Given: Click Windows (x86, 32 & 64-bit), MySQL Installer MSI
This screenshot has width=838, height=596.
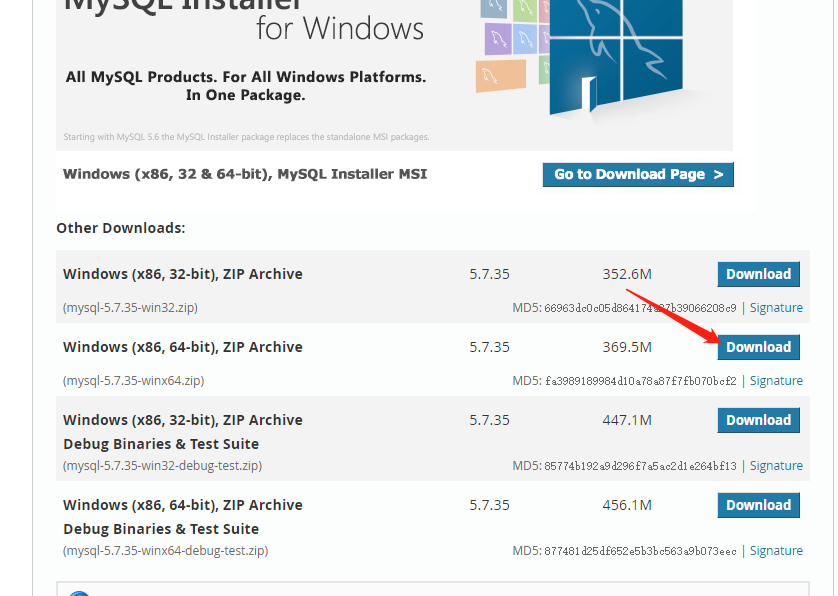Looking at the screenshot, I should coord(245,174).
